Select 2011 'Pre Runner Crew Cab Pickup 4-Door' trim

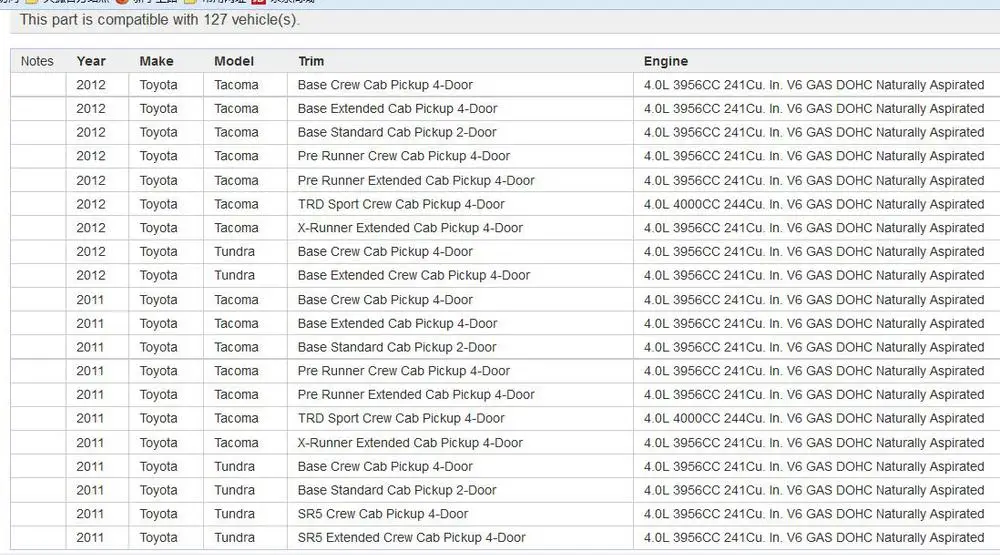click(x=404, y=371)
